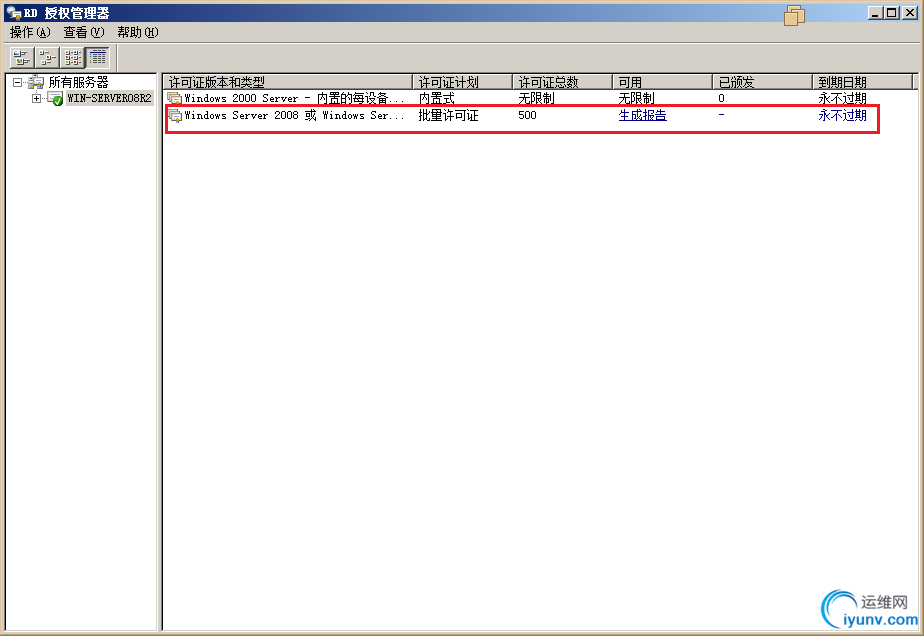Select the Windows 2000 Server license row text
Viewport: 924px width, 636px height.
pos(295,98)
